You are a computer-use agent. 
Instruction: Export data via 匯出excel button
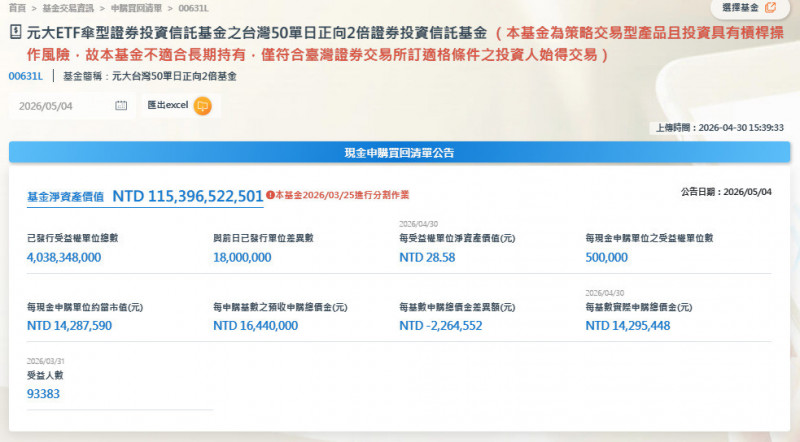181,106
